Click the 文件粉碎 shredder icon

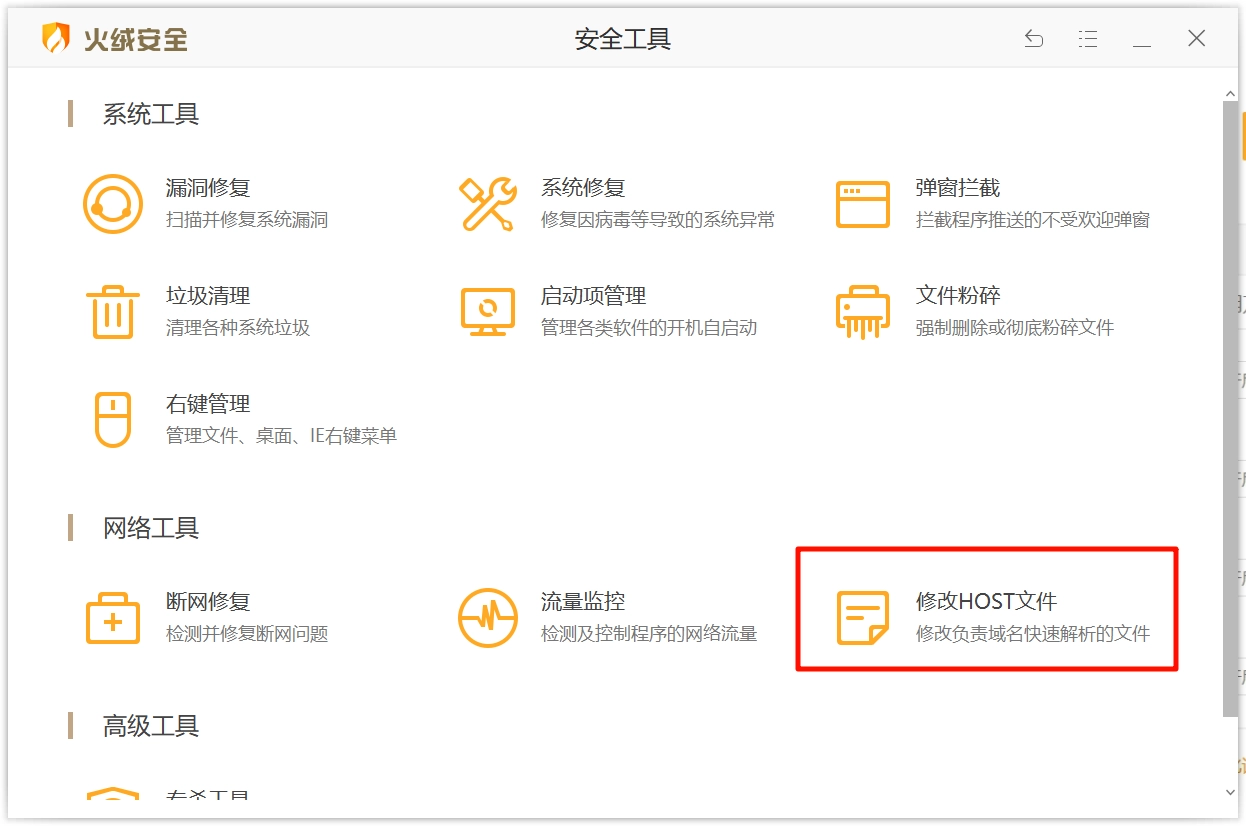863,312
